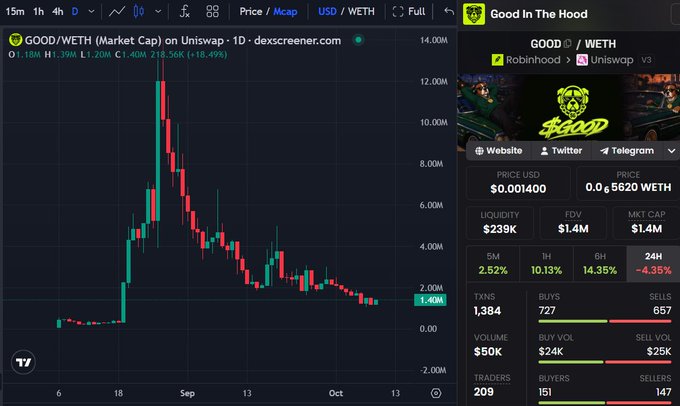Open chart time axis settings icon

[436, 393]
